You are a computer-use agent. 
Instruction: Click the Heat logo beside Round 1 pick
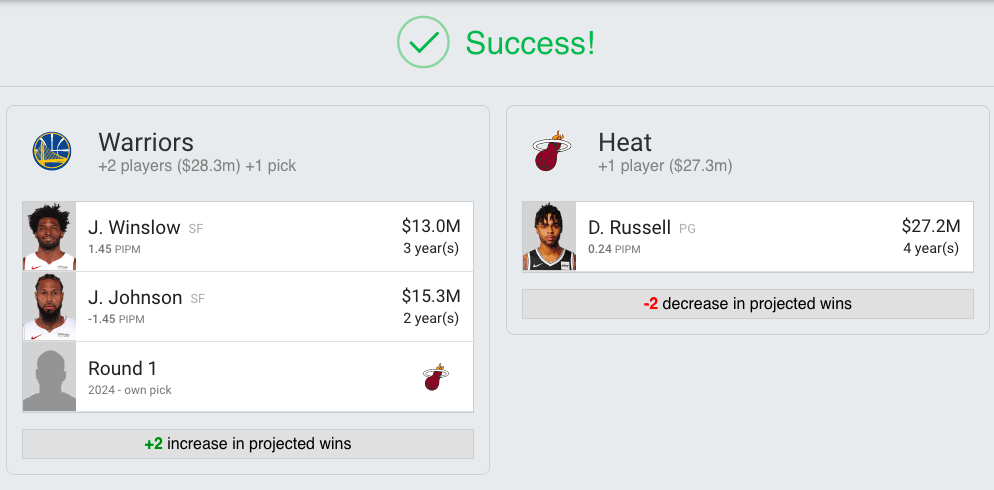click(435, 377)
